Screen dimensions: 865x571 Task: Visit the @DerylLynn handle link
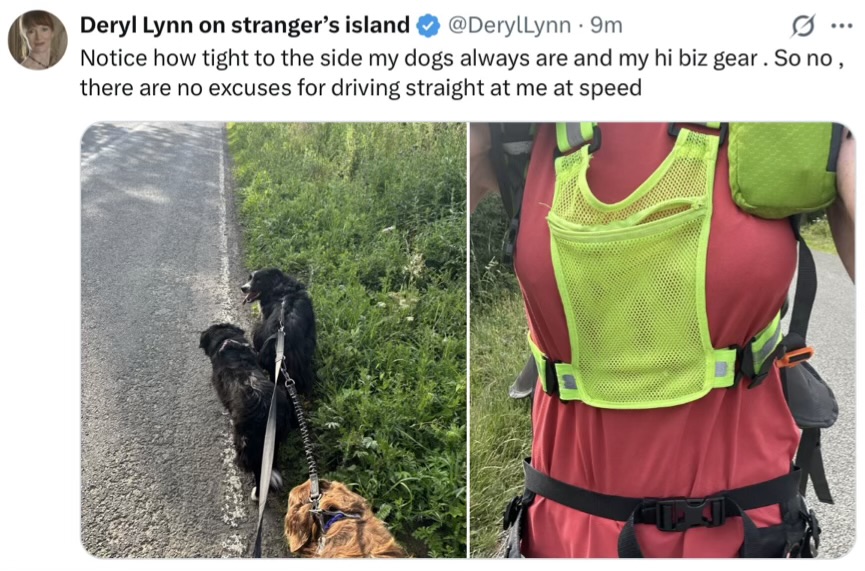[509, 25]
